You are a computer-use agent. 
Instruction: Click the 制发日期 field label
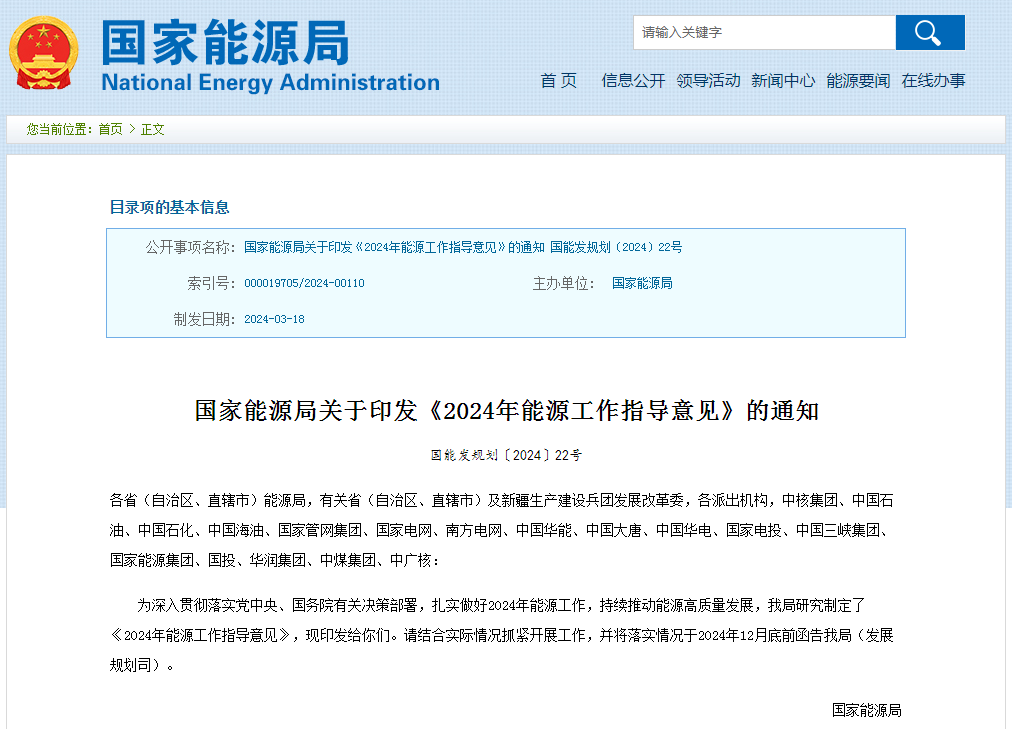[x=204, y=319]
